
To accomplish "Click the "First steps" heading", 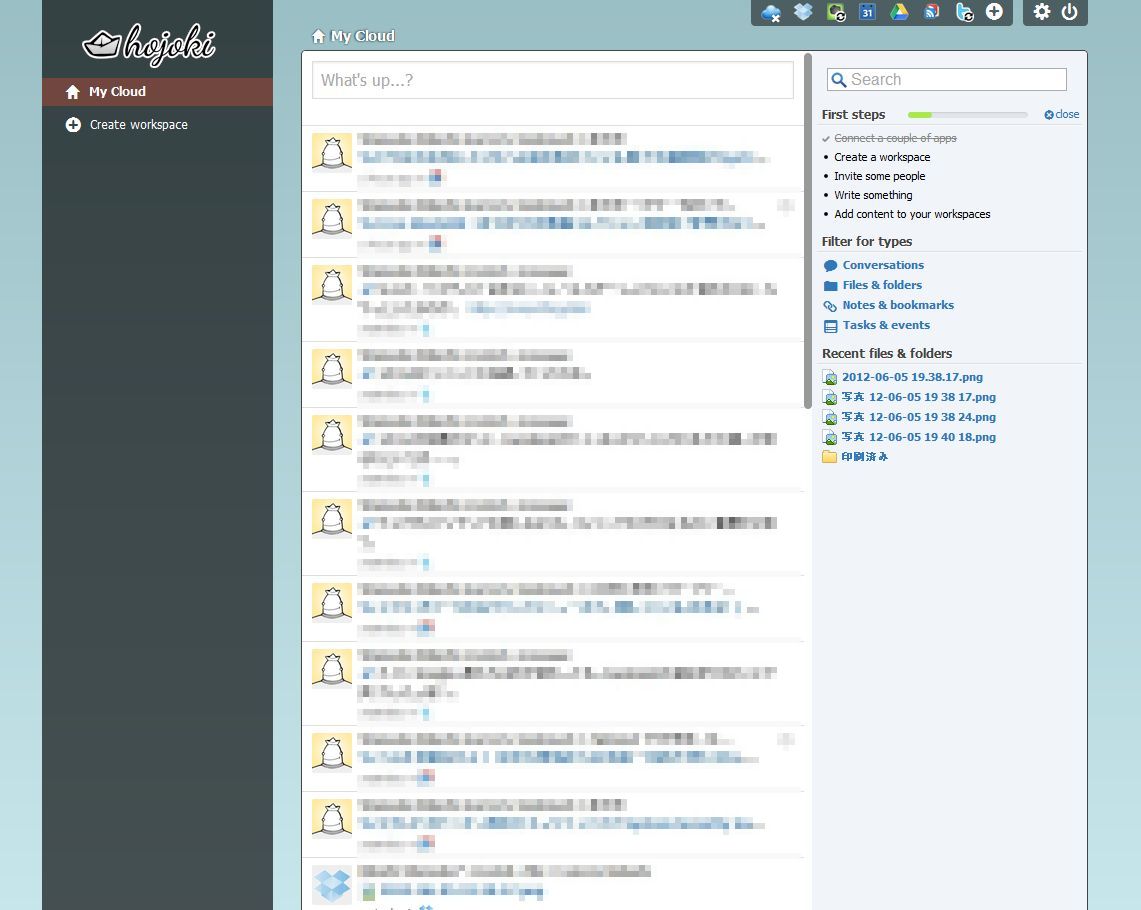I will [x=854, y=115].
